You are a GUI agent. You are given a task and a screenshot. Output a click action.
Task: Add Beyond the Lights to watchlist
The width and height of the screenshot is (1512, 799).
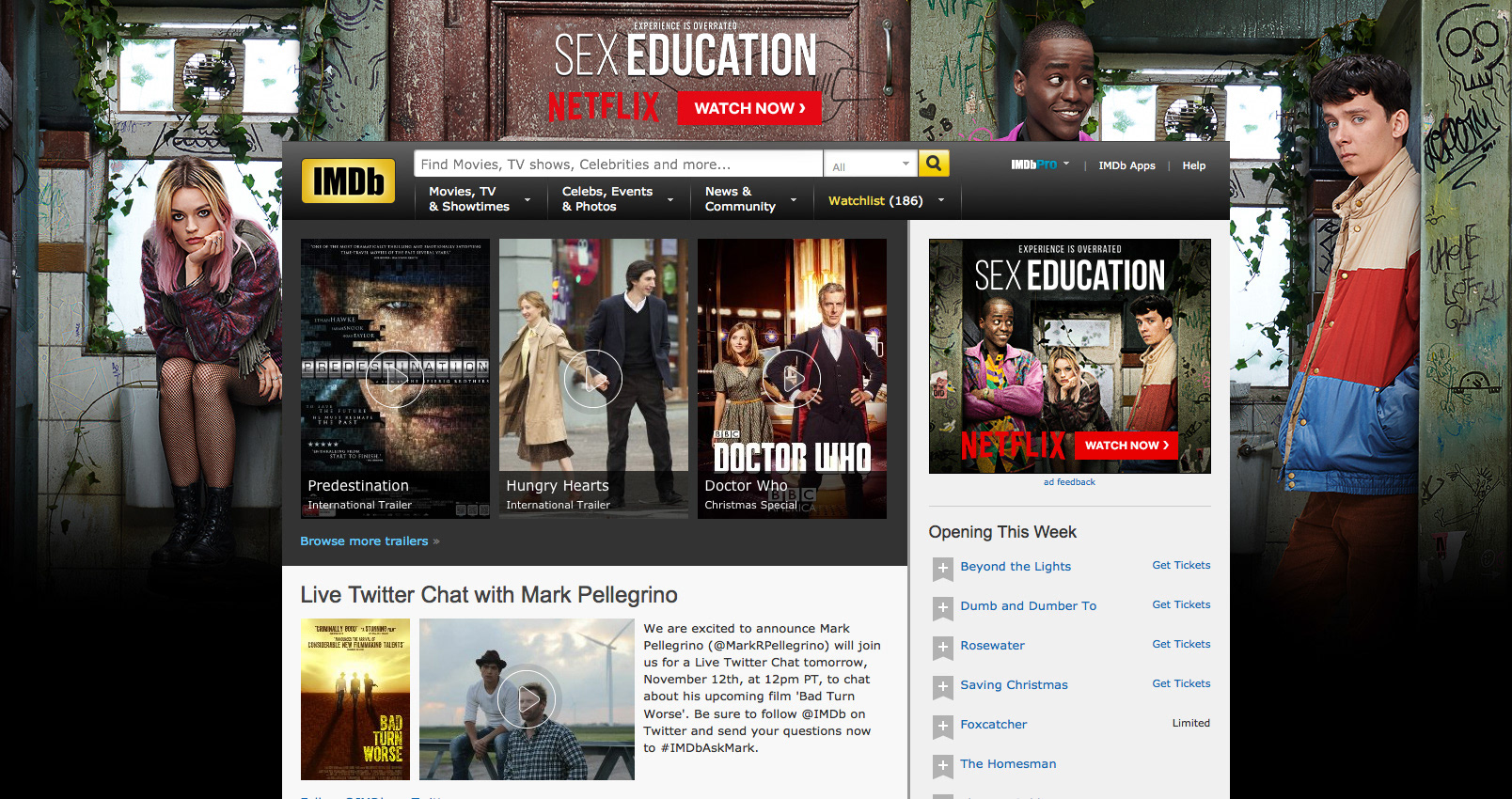point(942,568)
